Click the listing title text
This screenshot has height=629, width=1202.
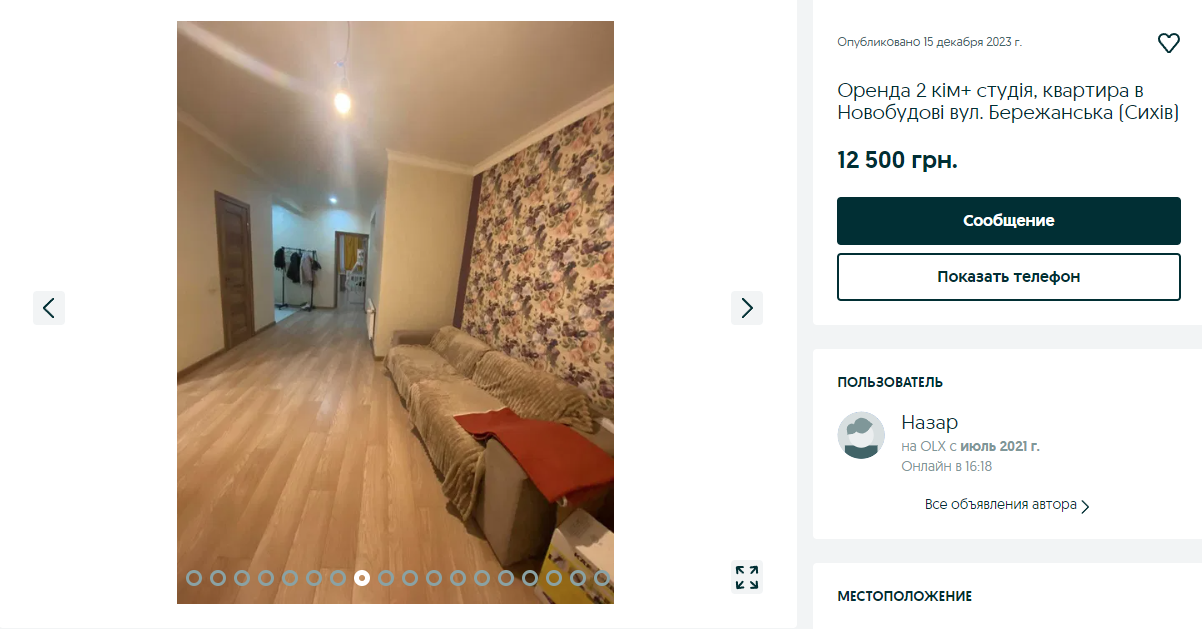pos(1009,102)
